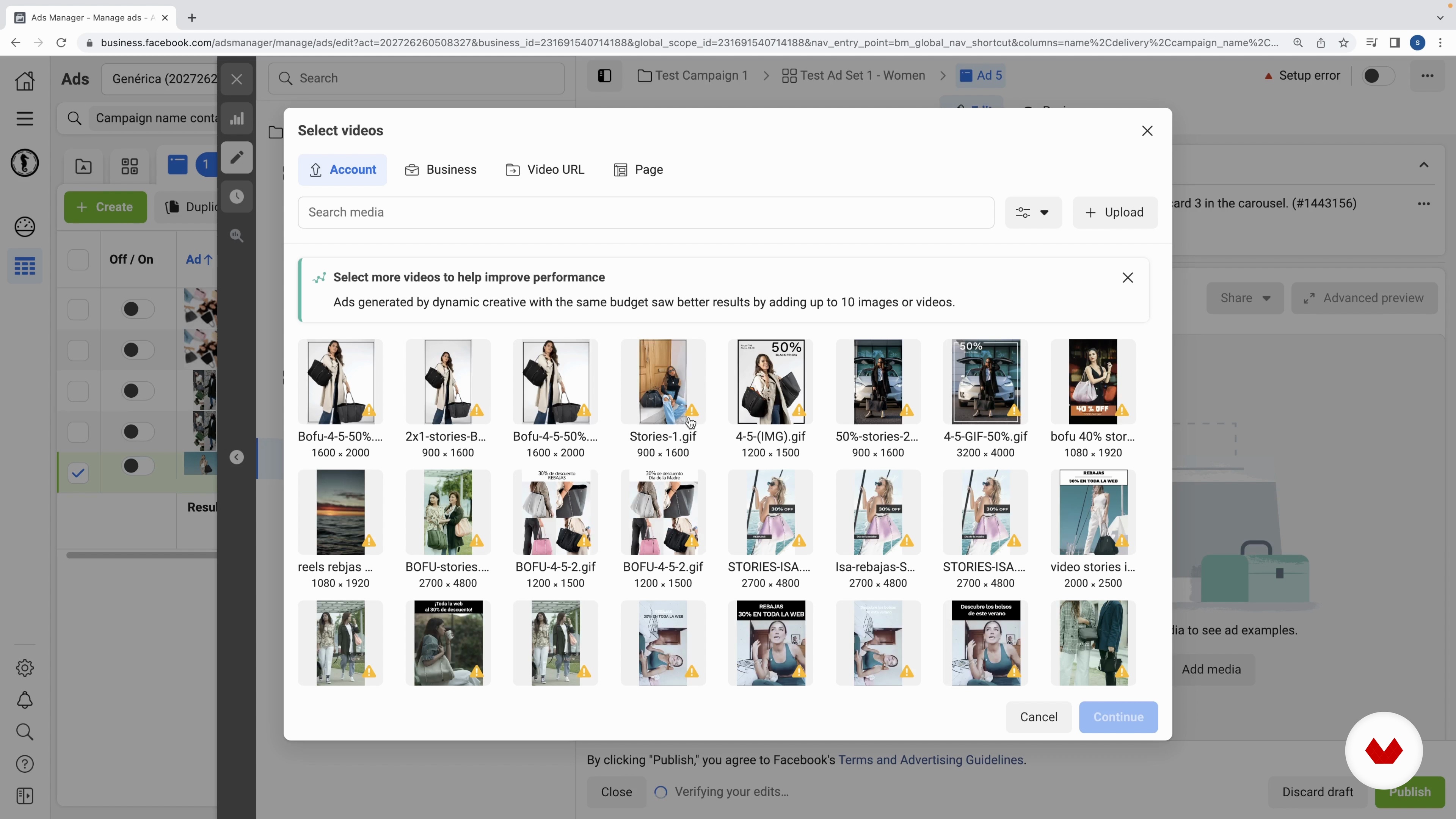The image size is (1456, 819).
Task: Click the help question mark icon
Action: (24, 764)
